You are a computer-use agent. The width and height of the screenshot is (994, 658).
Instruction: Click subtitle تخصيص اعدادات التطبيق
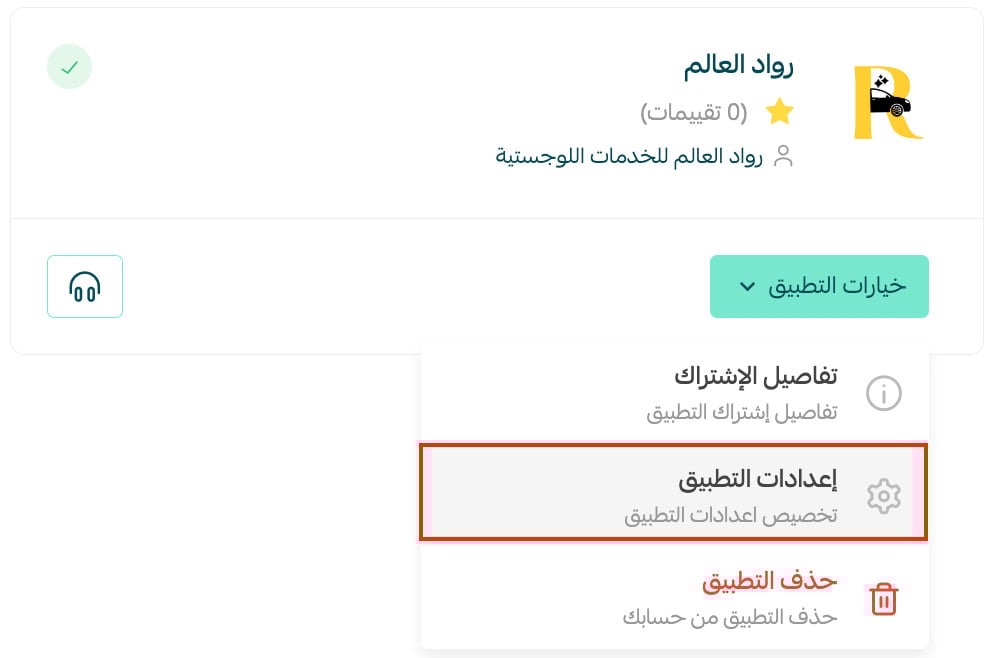pyautogui.click(x=731, y=515)
